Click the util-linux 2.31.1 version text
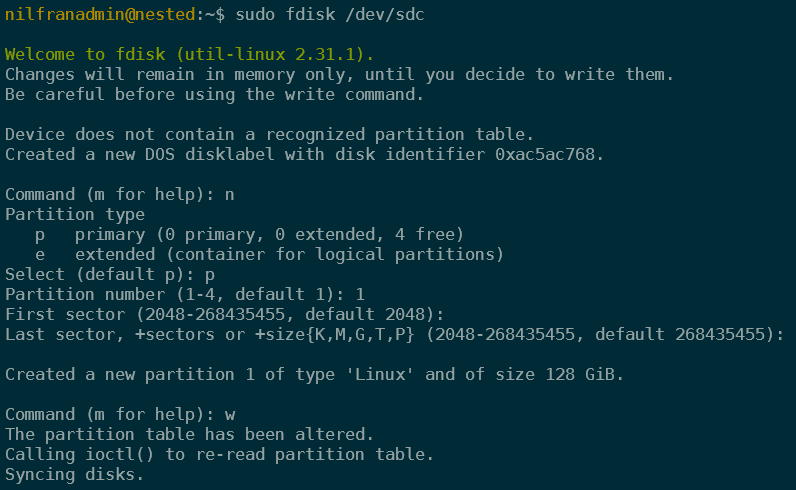Image resolution: width=796 pixels, height=490 pixels. pos(271,54)
